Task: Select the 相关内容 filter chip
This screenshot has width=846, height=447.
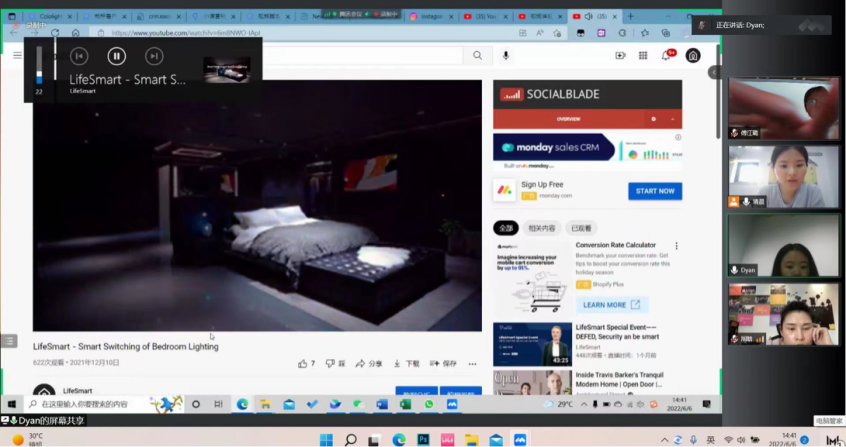Action: tap(542, 228)
